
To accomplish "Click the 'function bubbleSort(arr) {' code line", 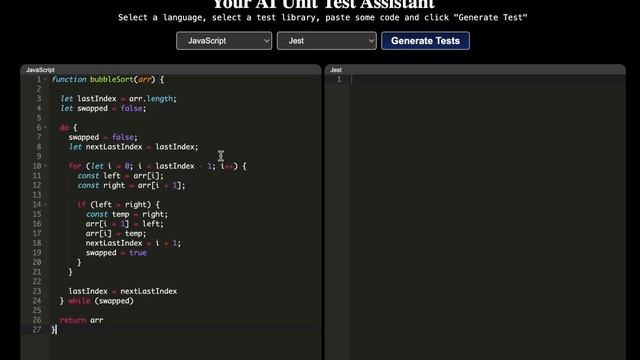I will click(108, 80).
